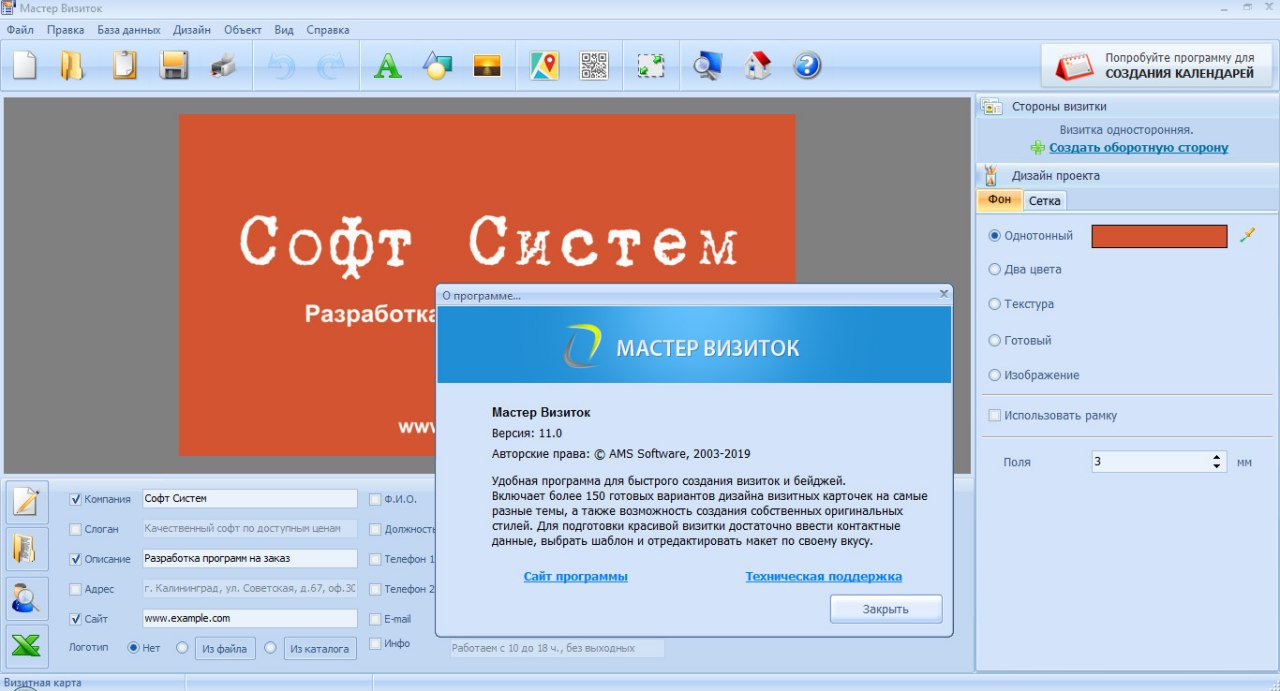Image resolution: width=1280 pixels, height=691 pixels.
Task: Uncheck the 'Описание' checkbox
Action: pos(76,559)
